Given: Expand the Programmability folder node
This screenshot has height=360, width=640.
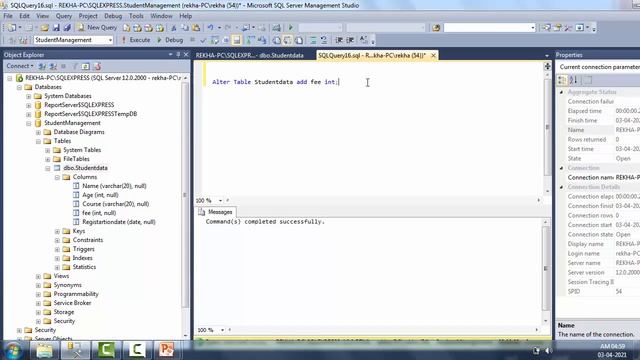Looking at the screenshot, I should tap(38, 294).
